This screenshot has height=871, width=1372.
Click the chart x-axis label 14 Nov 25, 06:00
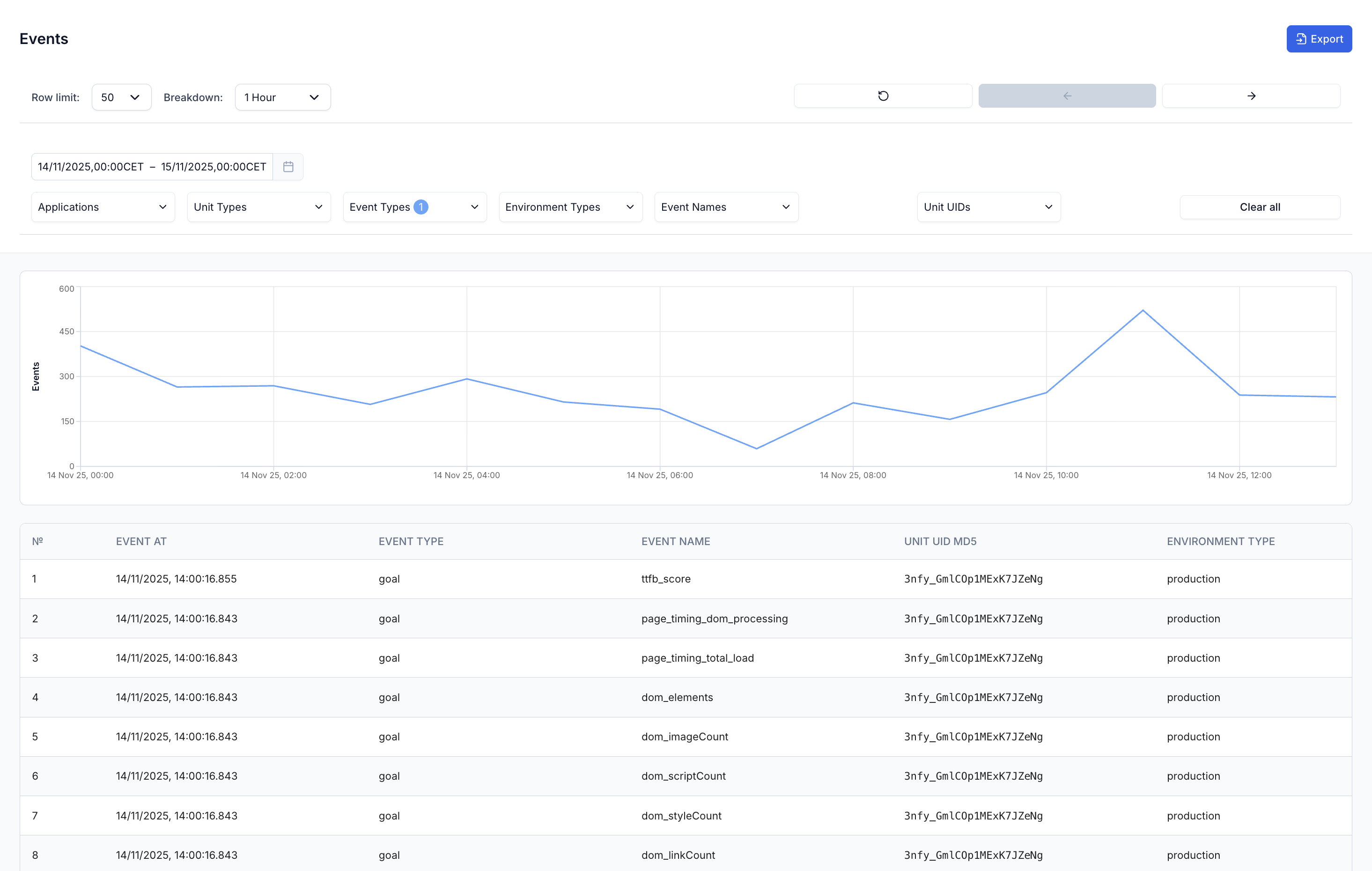pyautogui.click(x=660, y=475)
